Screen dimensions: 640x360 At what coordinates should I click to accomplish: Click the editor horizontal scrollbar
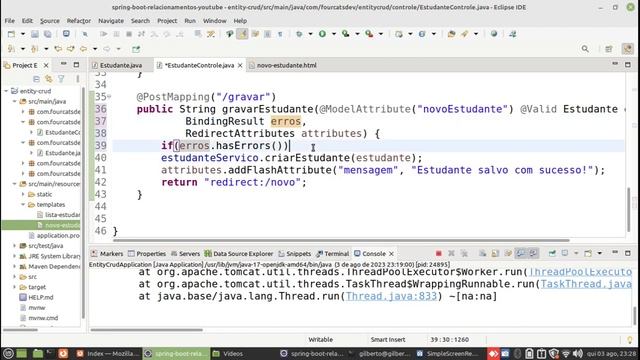click(x=341, y=240)
